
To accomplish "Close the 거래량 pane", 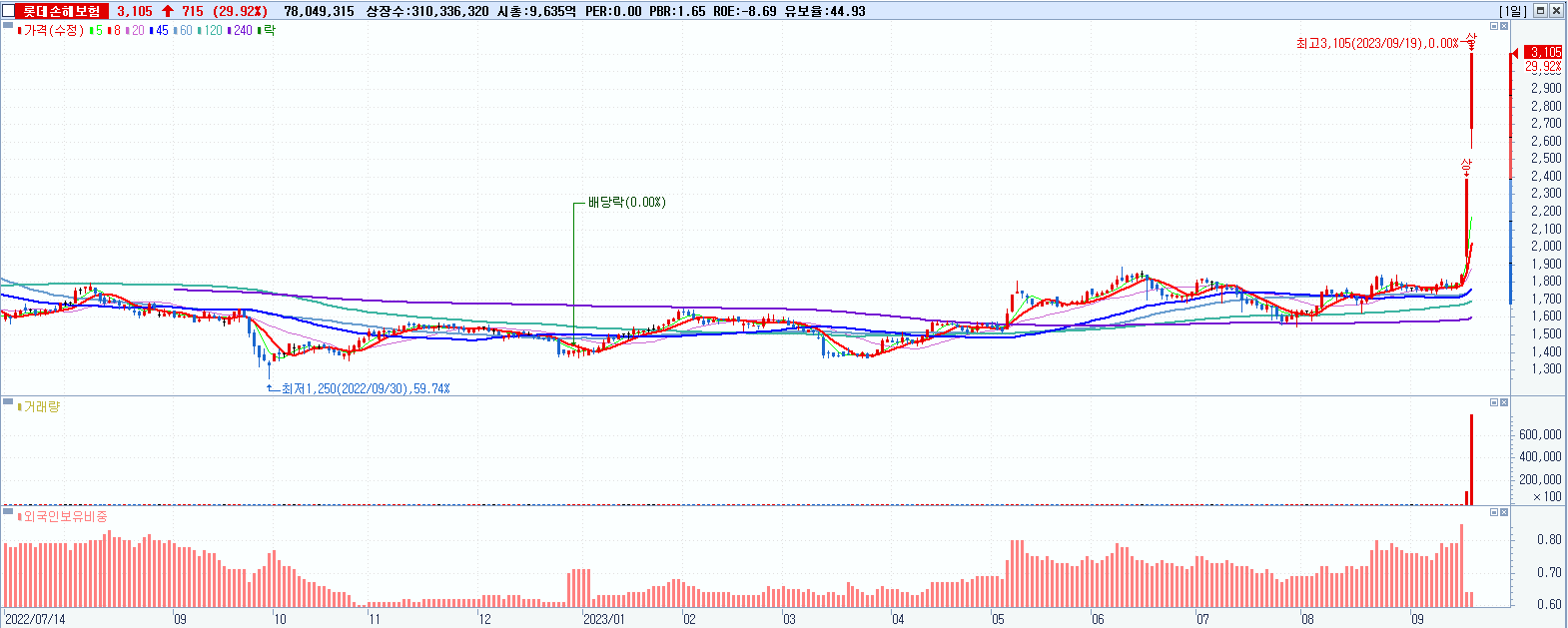I will click(1504, 402).
